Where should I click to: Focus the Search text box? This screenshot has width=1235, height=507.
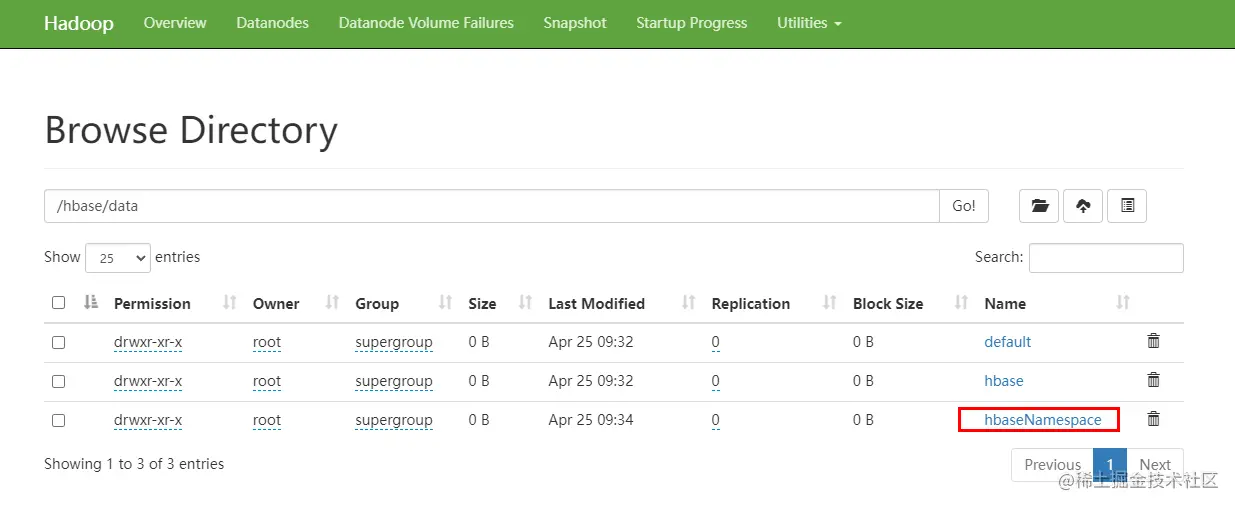1105,258
